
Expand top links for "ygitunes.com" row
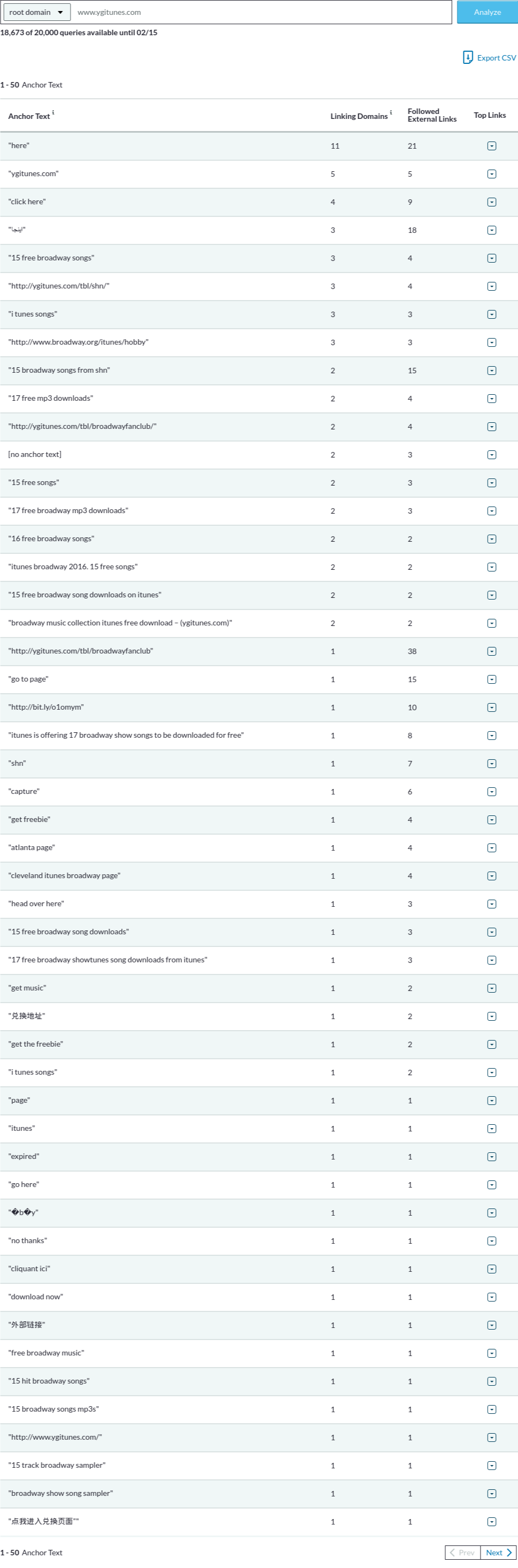tap(491, 174)
